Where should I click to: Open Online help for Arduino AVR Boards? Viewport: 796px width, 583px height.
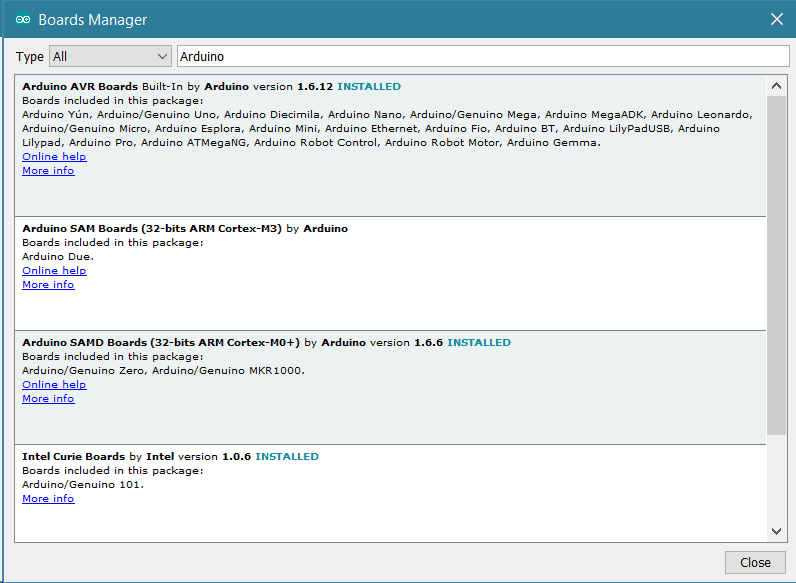coord(54,157)
